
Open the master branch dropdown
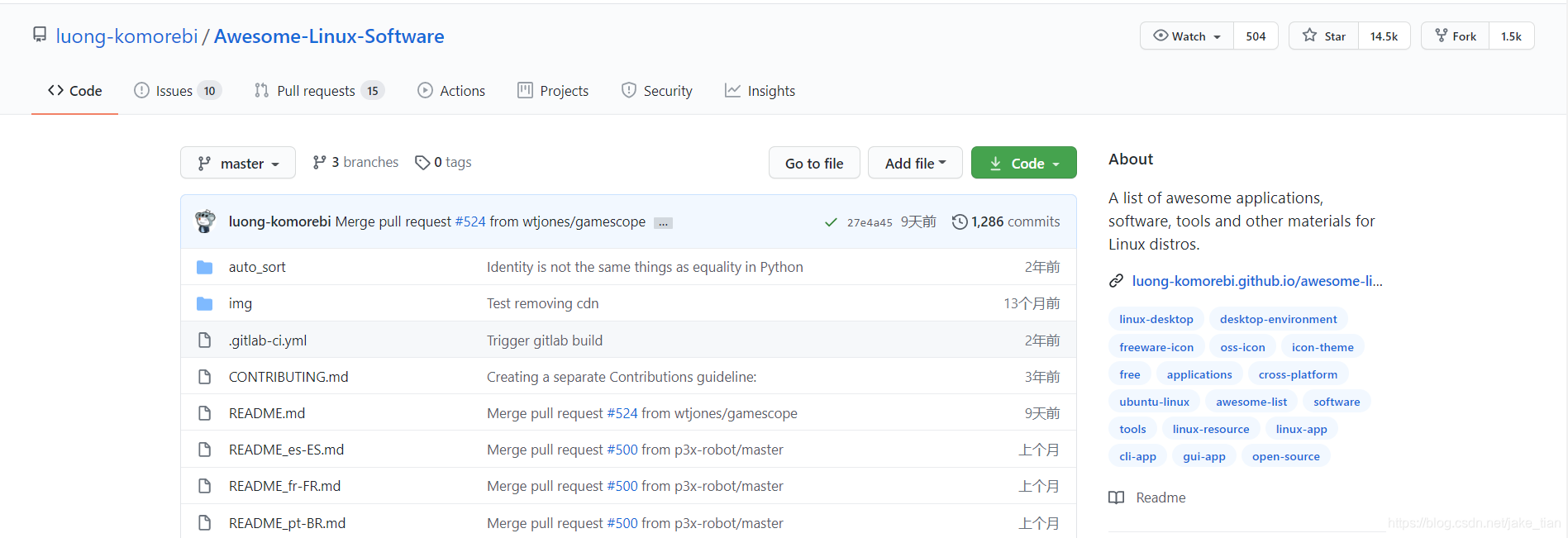(x=238, y=164)
